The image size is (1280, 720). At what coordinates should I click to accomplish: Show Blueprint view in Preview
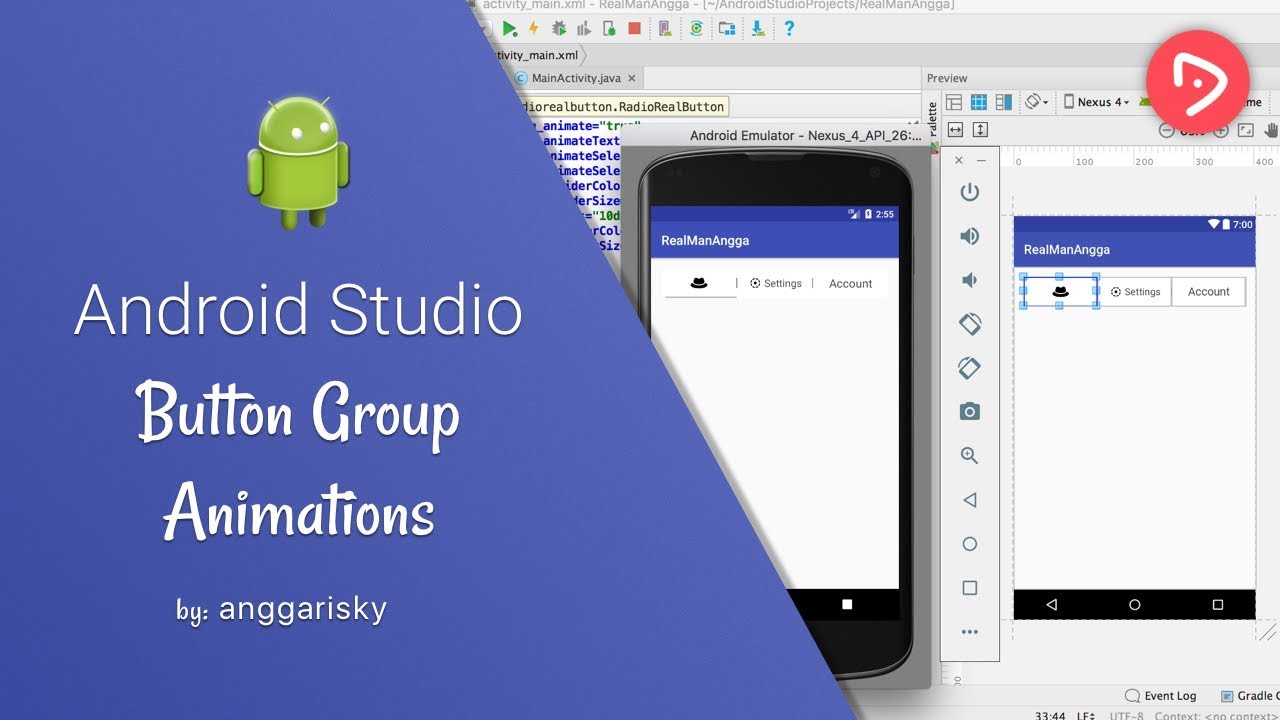coord(979,102)
